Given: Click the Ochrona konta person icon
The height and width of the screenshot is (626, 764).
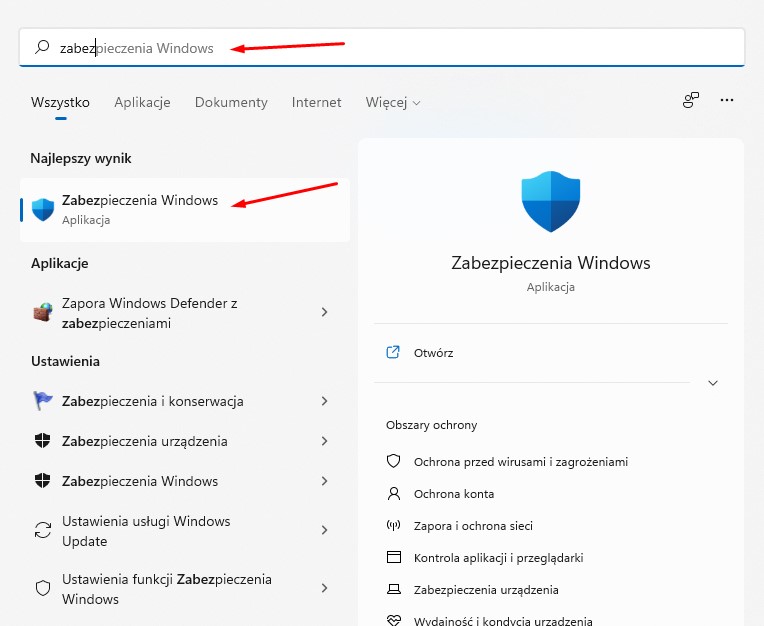Looking at the screenshot, I should (x=393, y=494).
